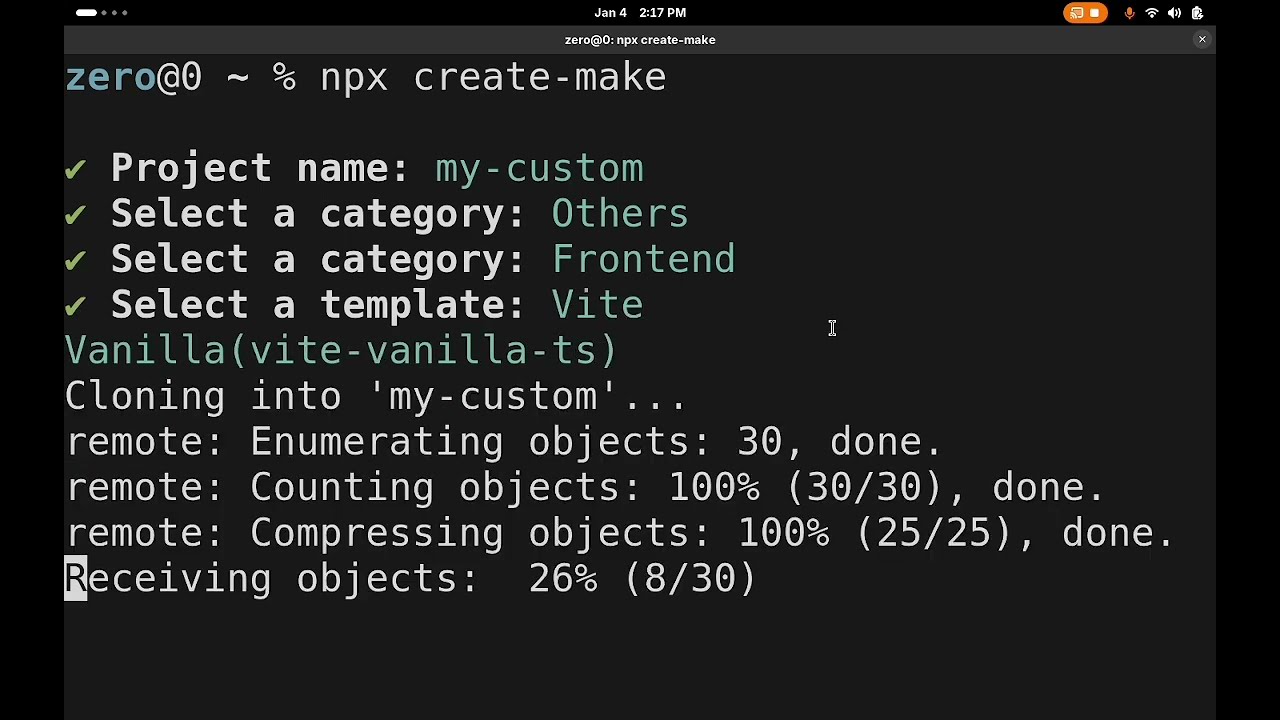Stop screen recording with the square button
This screenshot has width=1280, height=720.
click(x=1095, y=13)
